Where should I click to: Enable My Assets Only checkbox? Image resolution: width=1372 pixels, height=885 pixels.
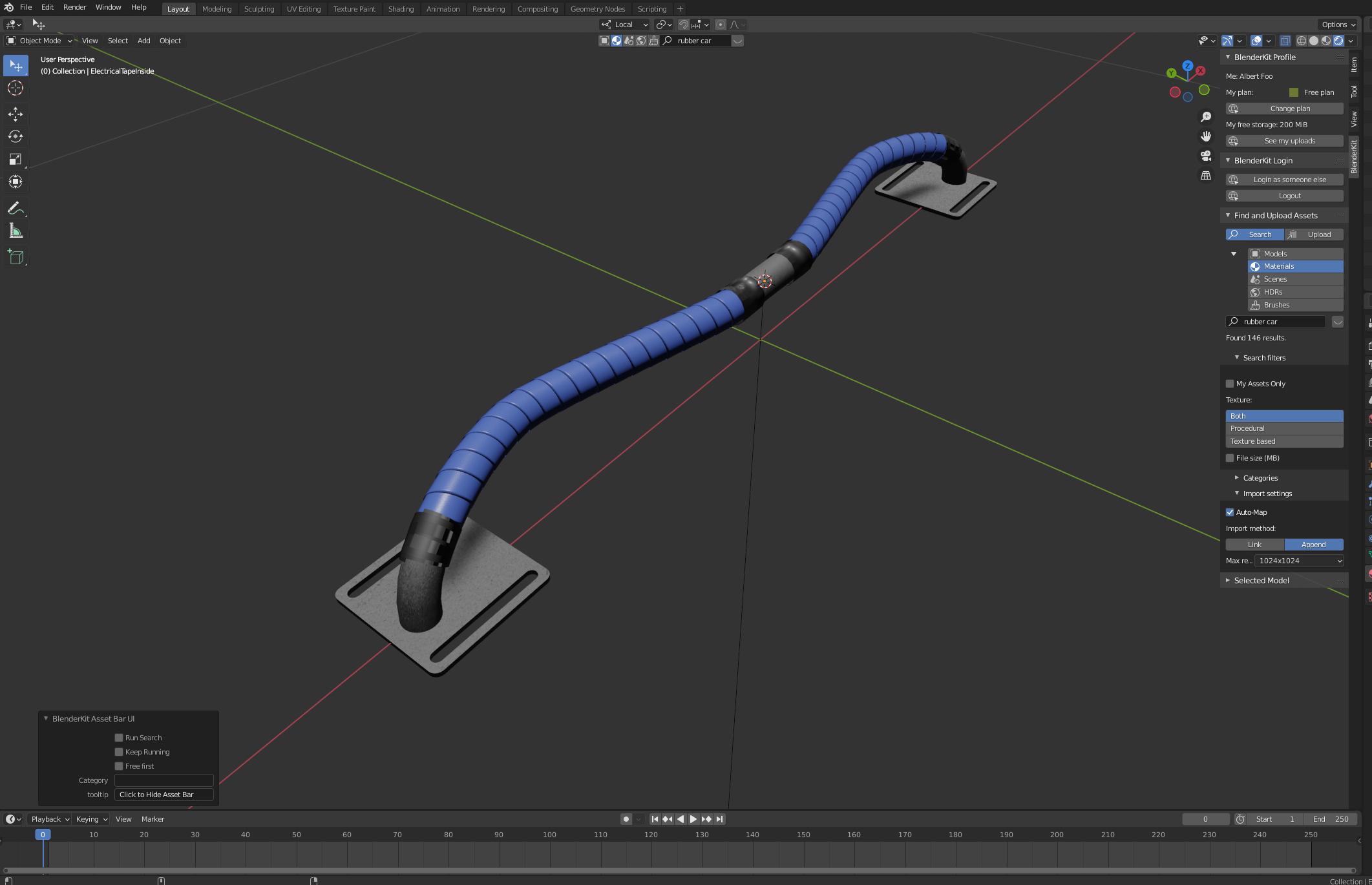tap(1230, 384)
